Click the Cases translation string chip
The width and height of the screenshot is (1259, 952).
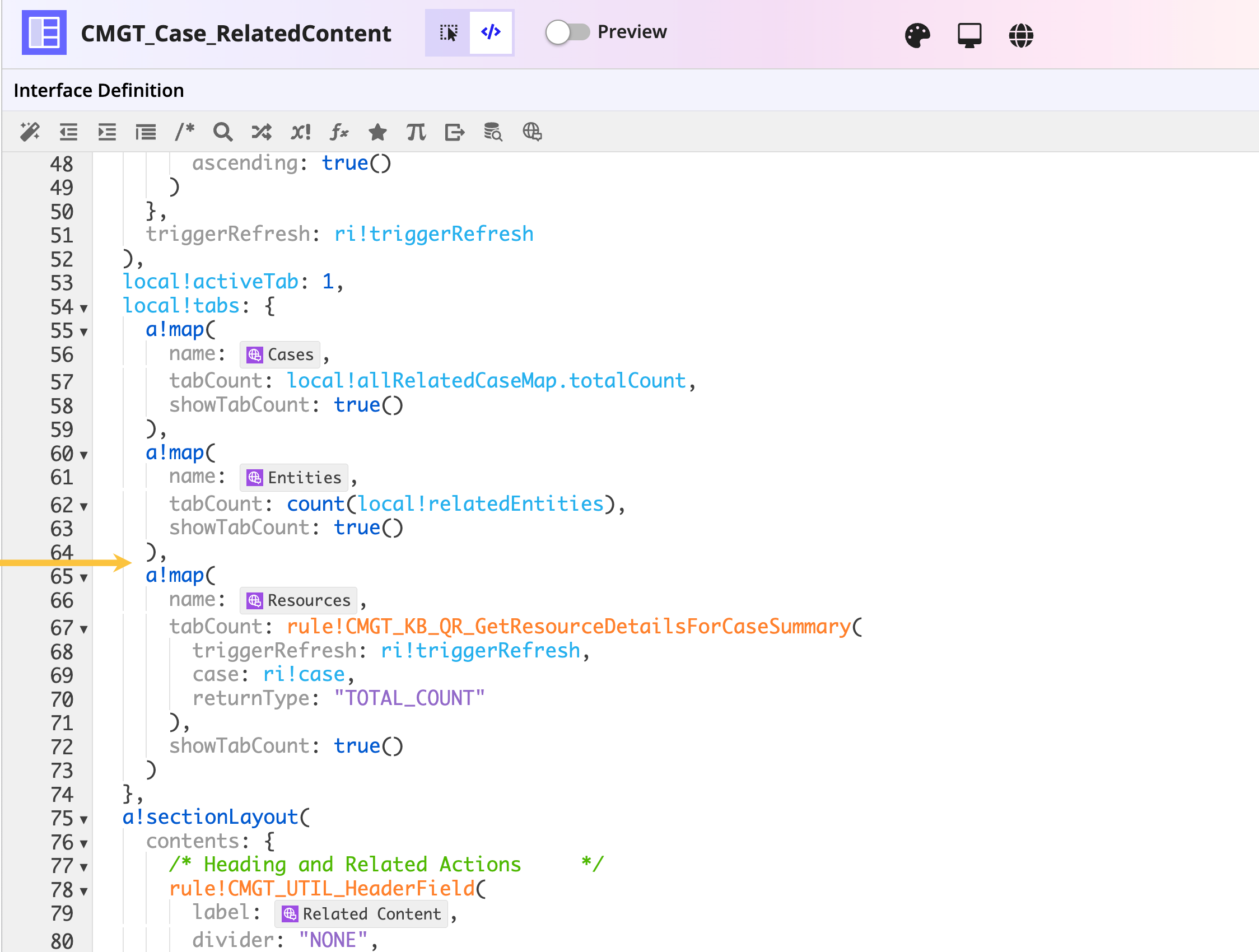tap(279, 354)
